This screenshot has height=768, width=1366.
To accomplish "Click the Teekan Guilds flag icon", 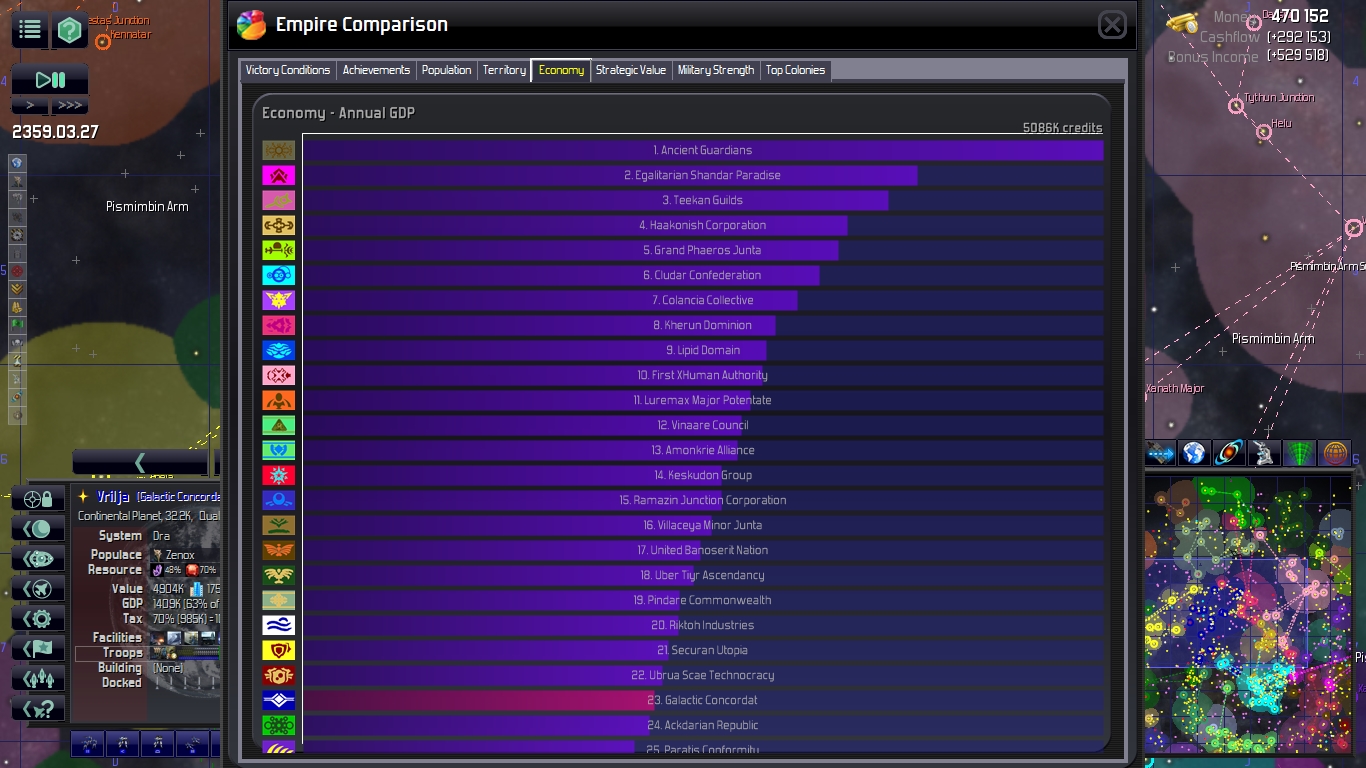I will coord(279,200).
